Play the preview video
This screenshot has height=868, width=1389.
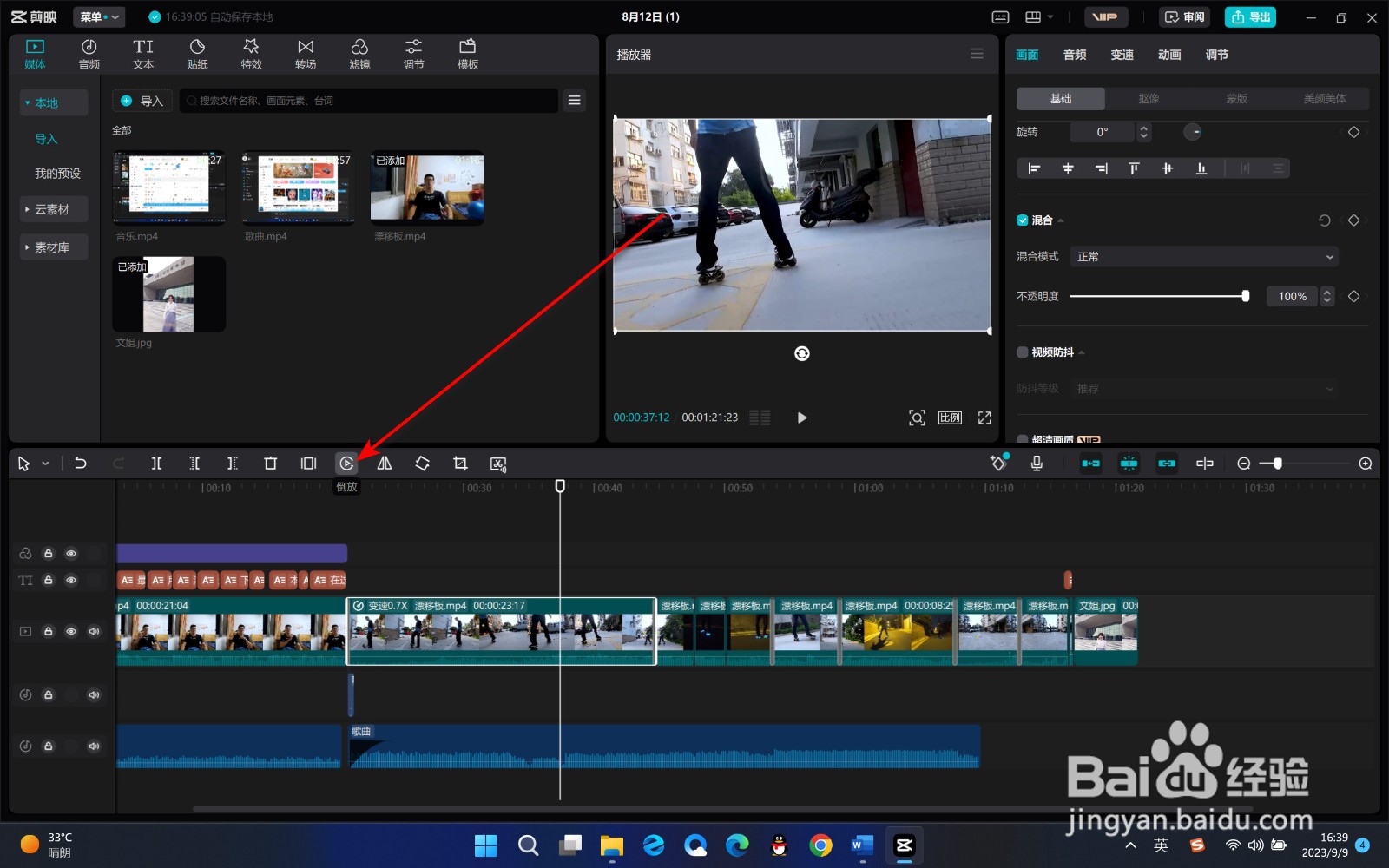pos(802,418)
